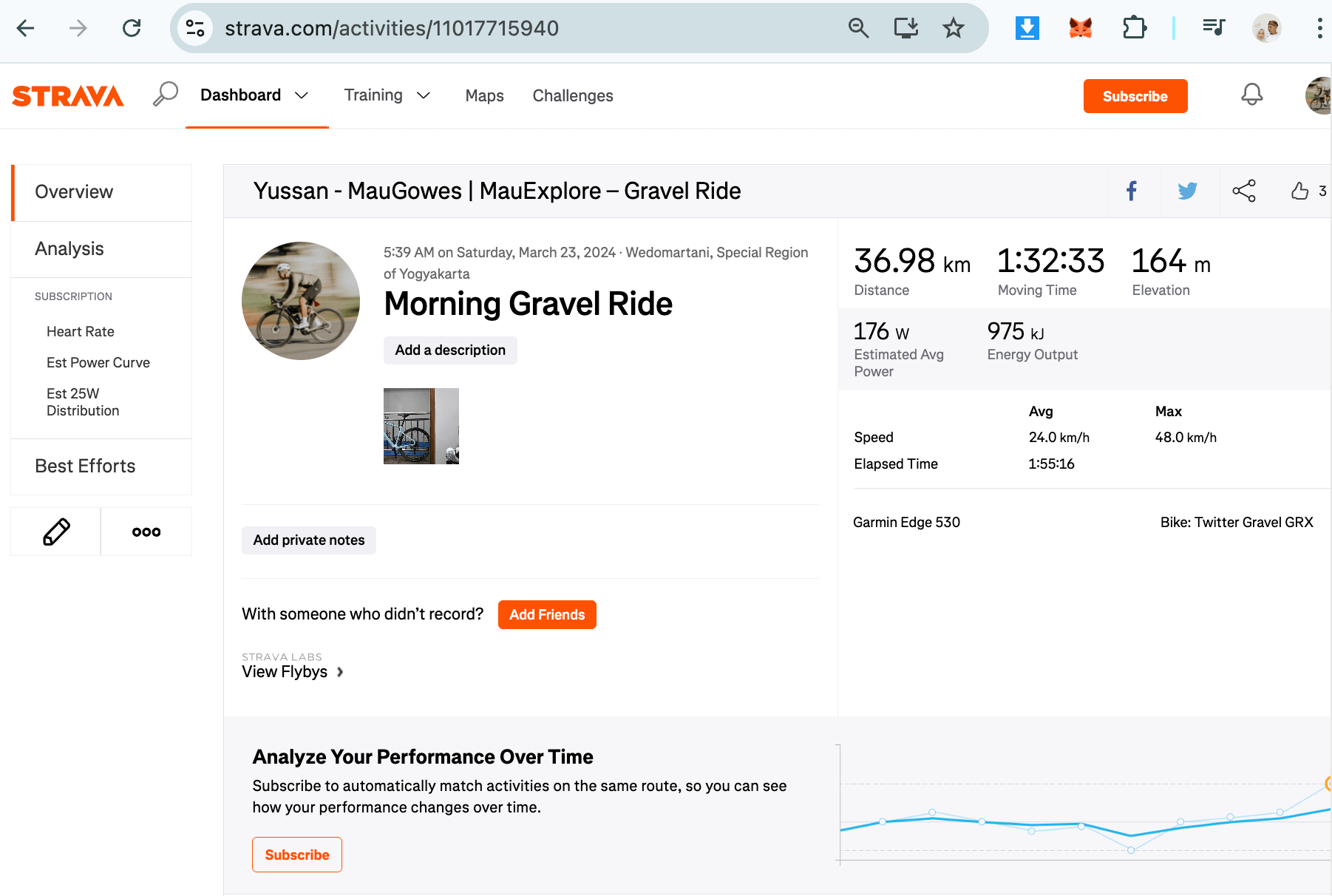Open the bike photo thumbnail
1332x896 pixels.
[x=421, y=426]
